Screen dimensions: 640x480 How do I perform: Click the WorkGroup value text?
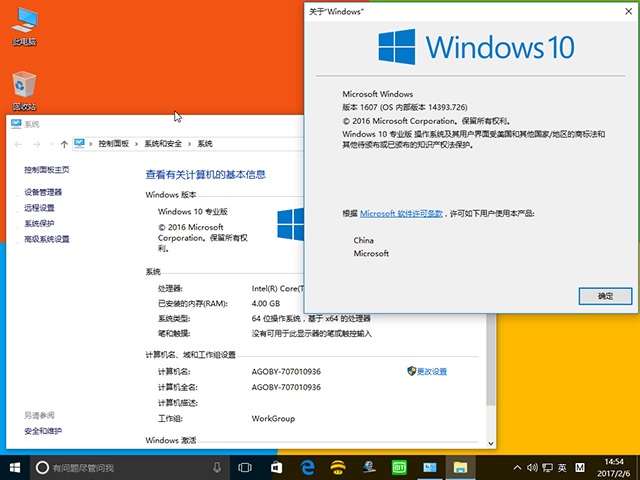click(273, 418)
